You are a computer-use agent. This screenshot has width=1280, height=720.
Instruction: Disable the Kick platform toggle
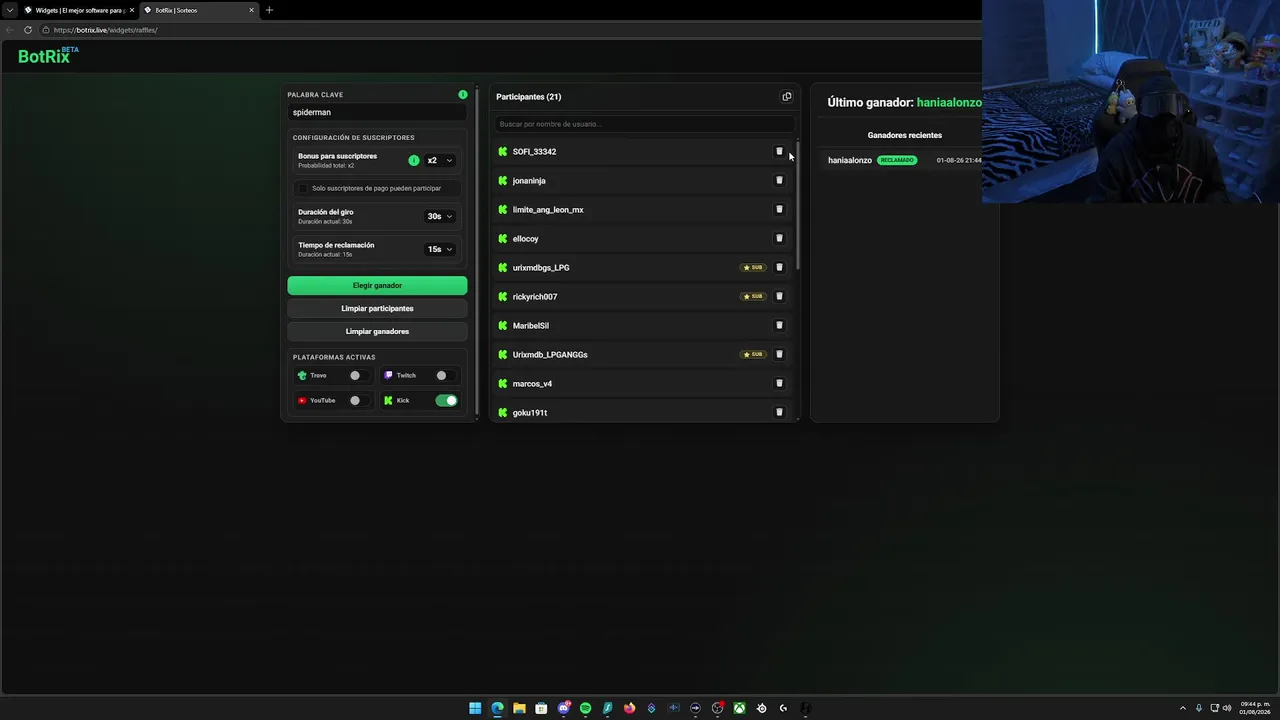coord(446,401)
